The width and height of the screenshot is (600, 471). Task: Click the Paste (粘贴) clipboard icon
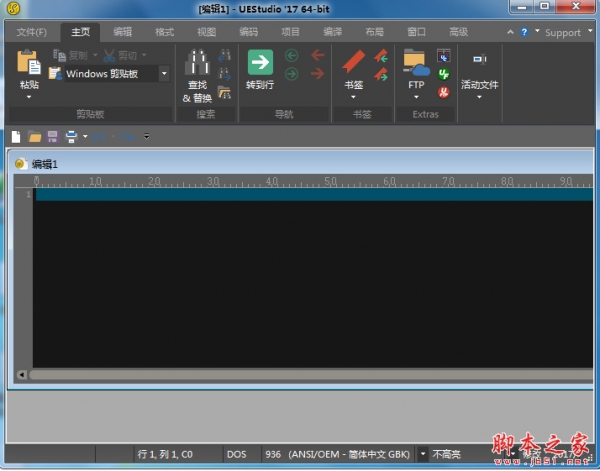point(29,66)
